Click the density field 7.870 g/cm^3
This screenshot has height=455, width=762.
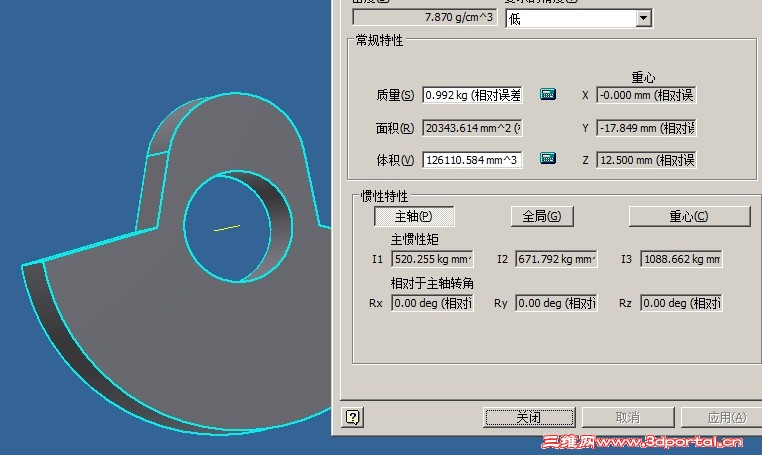click(425, 17)
